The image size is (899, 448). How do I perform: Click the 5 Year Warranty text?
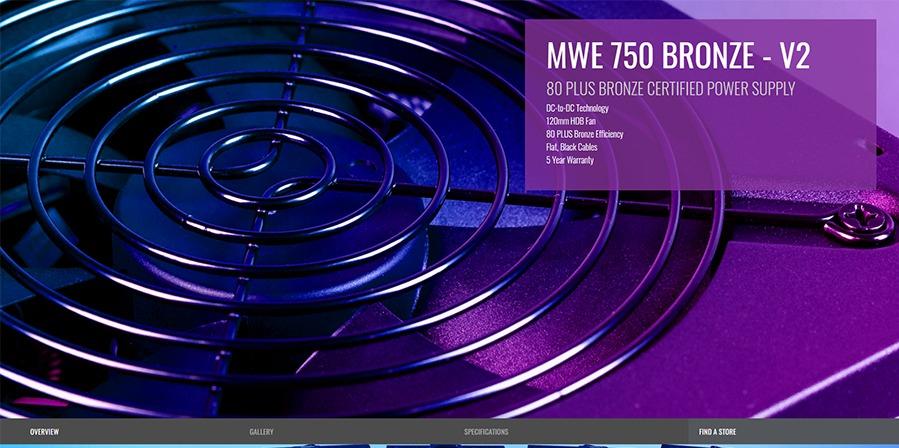coord(570,160)
